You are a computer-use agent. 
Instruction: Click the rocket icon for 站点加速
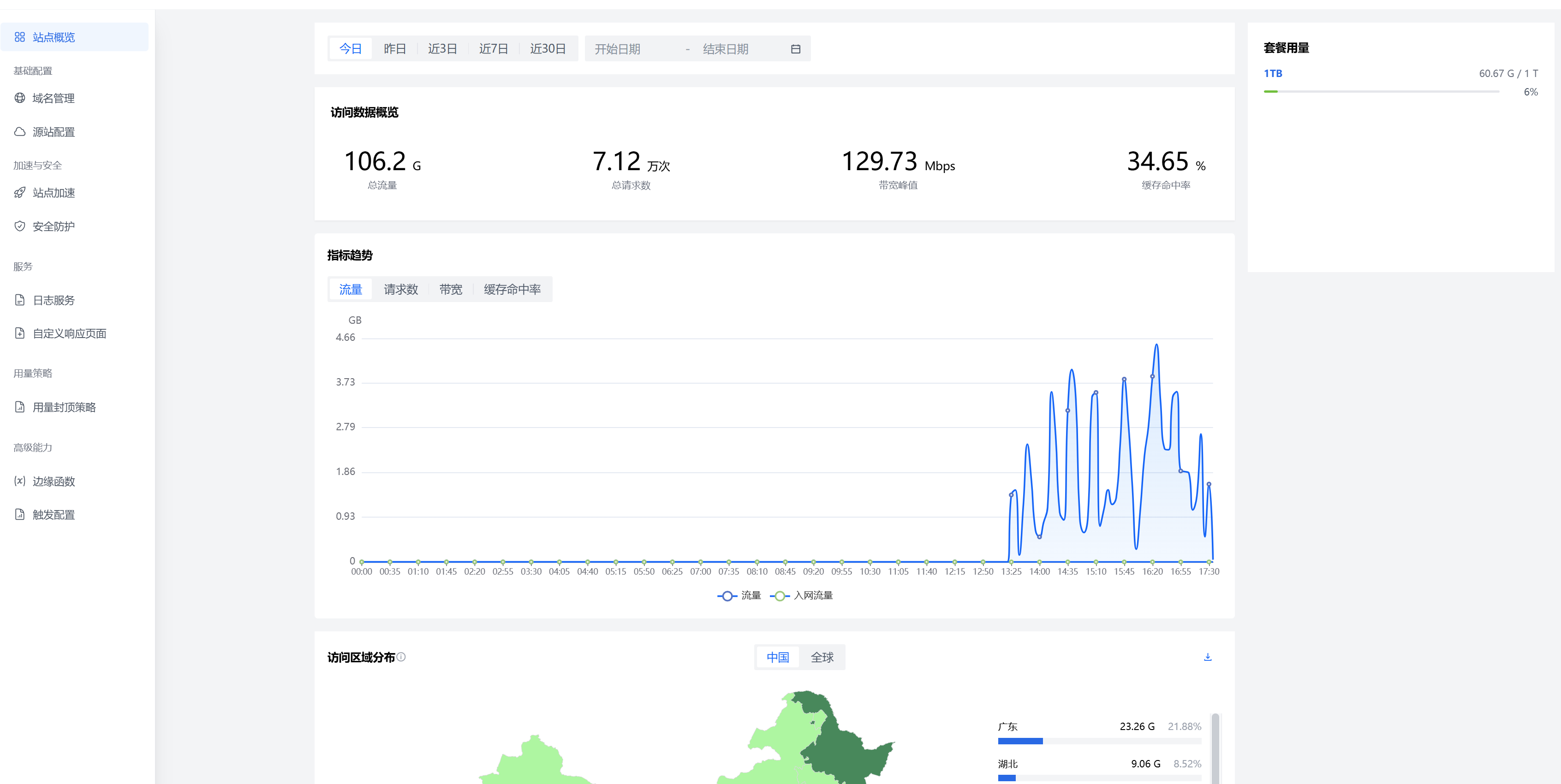coord(19,193)
